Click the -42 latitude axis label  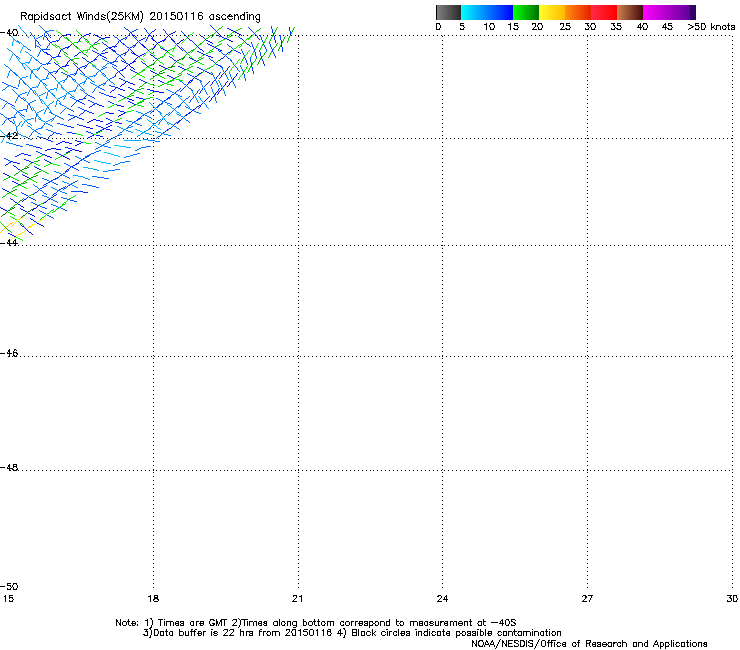pos(9,136)
